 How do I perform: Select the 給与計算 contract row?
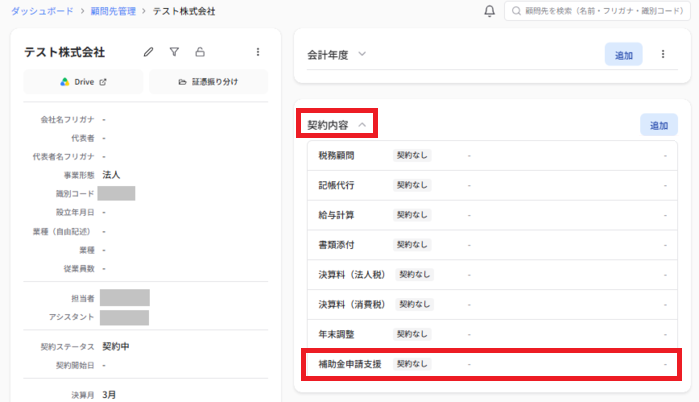pos(492,215)
